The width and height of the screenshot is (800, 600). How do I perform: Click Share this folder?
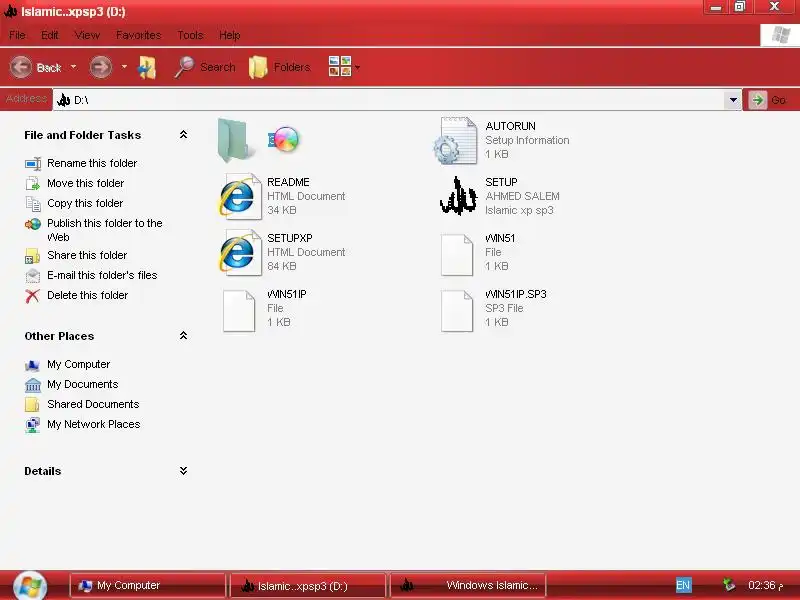87,255
